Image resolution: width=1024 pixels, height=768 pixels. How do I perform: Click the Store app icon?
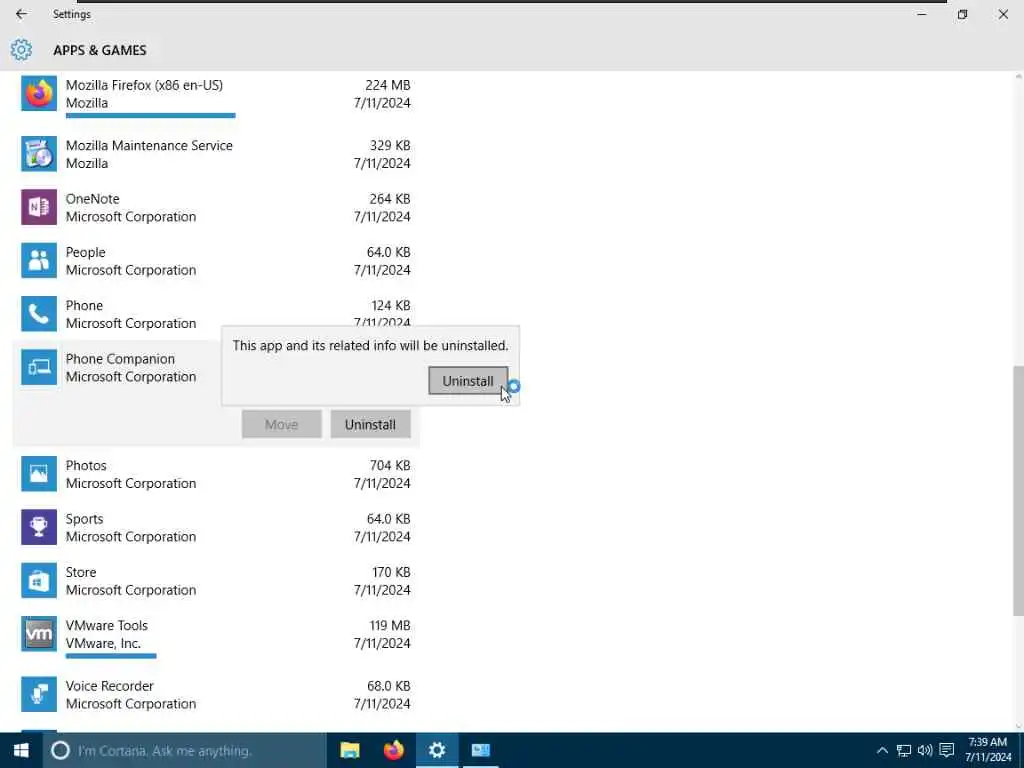(x=39, y=581)
